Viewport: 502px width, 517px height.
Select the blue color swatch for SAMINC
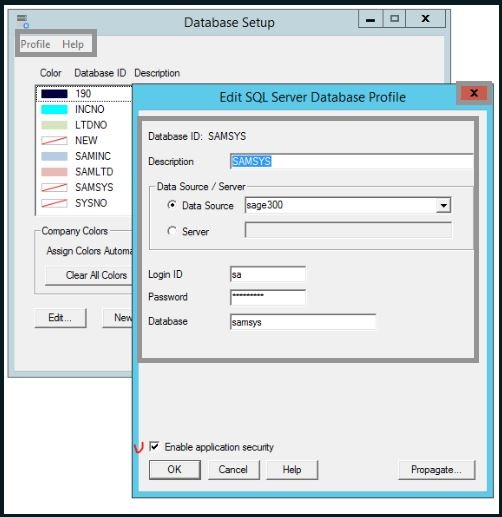point(54,156)
